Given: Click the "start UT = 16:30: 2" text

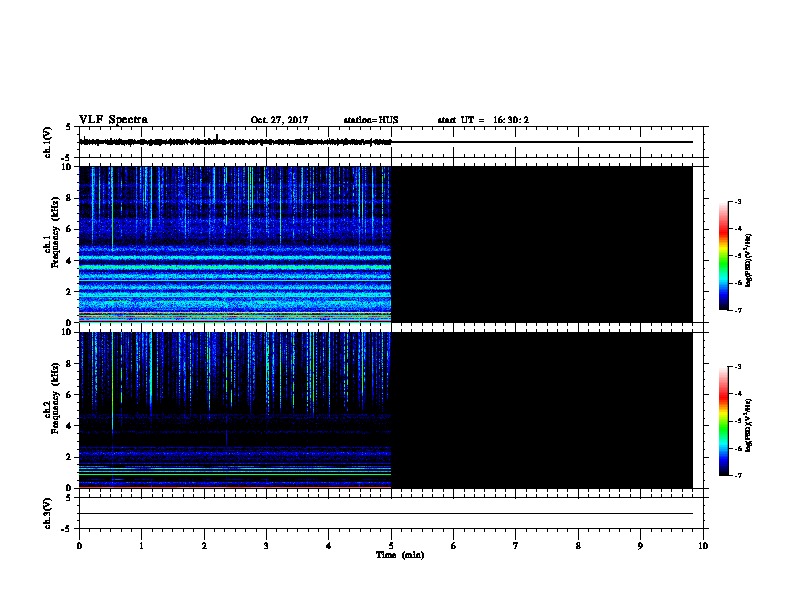Looking at the screenshot, I should point(483,120).
